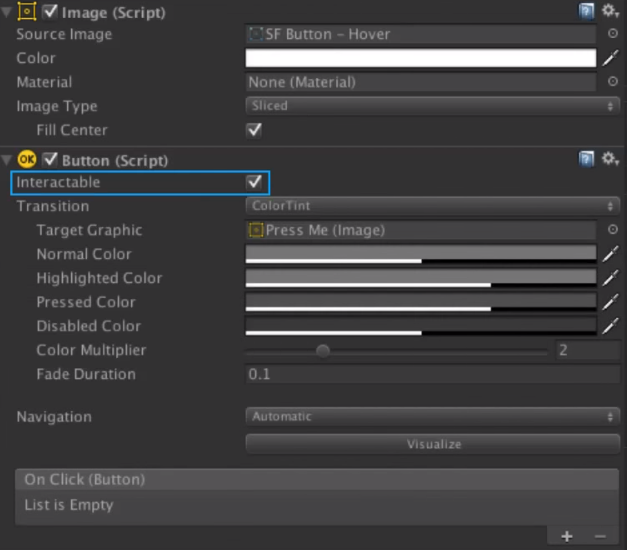Viewport: 627px width, 550px height.
Task: Open help for Button (Script) component
Action: [586, 159]
